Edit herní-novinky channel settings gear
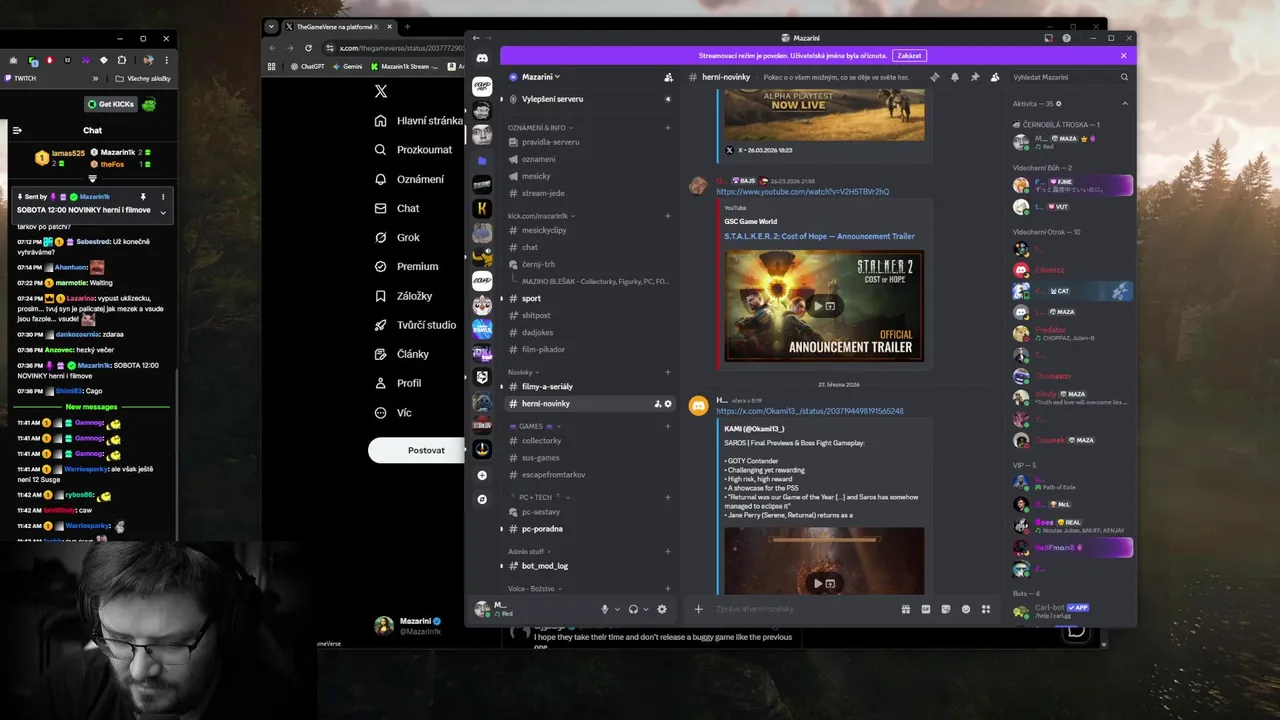 coord(668,404)
